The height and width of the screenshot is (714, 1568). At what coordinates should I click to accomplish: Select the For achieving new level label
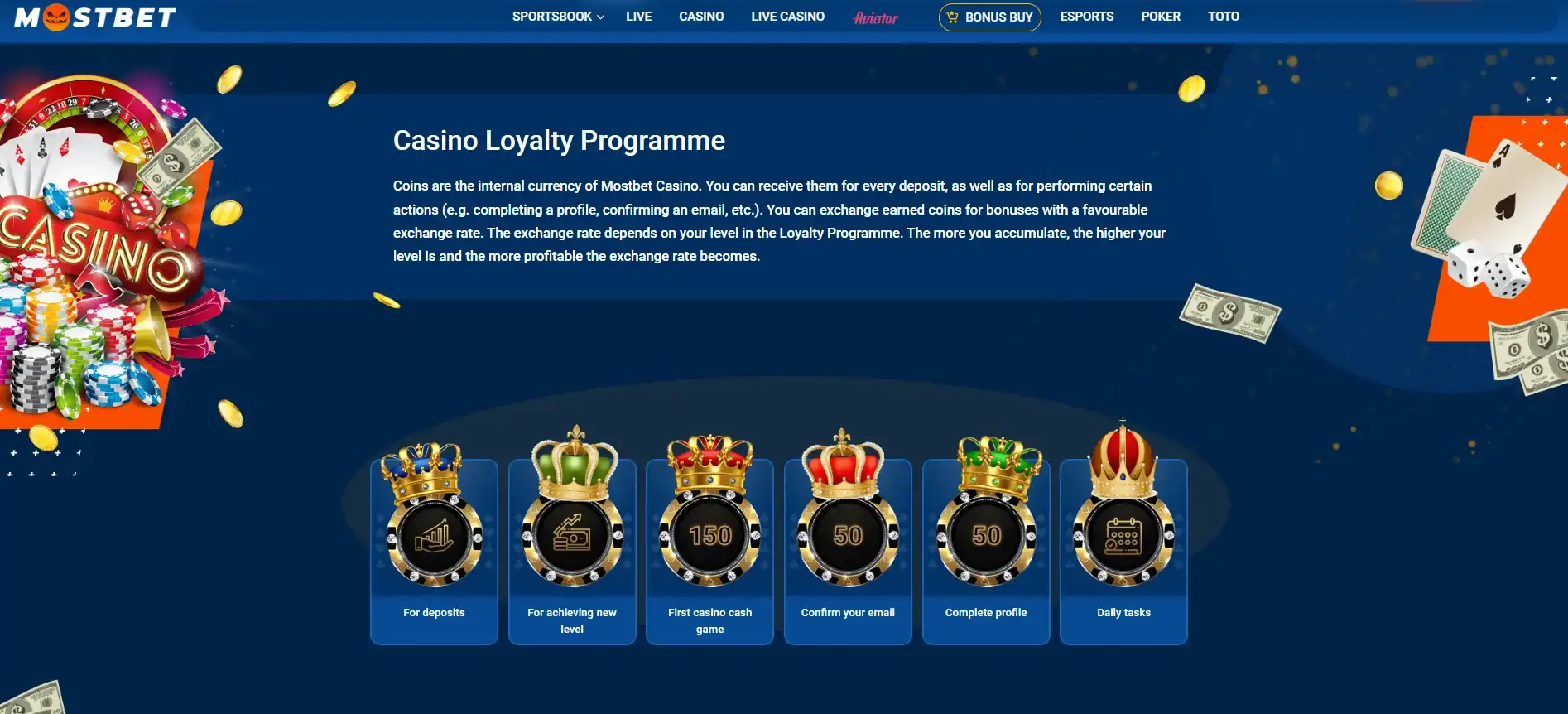pos(572,620)
